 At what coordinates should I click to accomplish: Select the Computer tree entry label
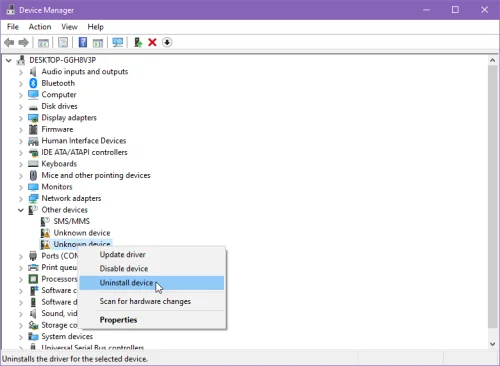coord(59,95)
